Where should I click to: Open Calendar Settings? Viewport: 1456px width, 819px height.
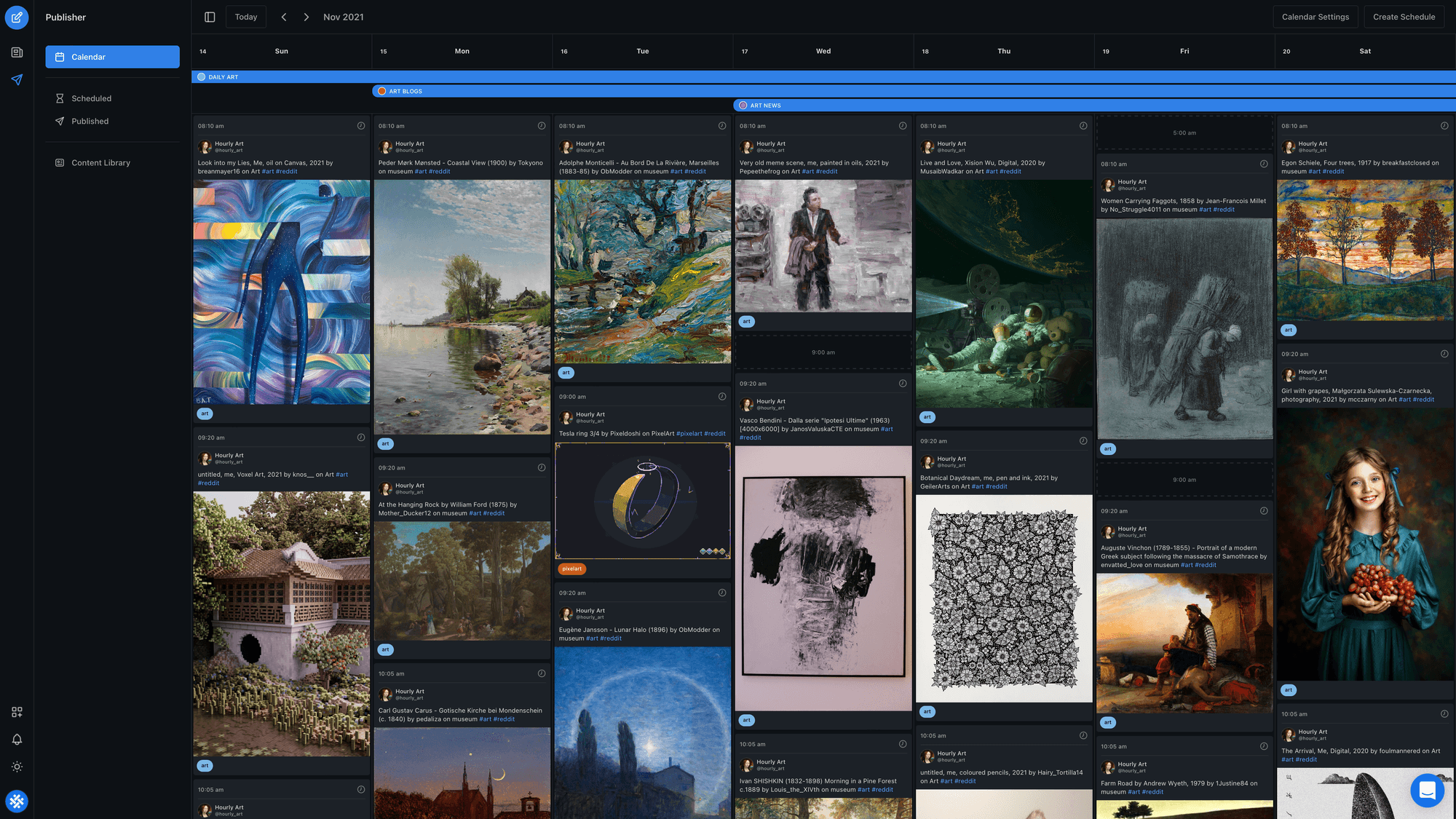pyautogui.click(x=1315, y=17)
